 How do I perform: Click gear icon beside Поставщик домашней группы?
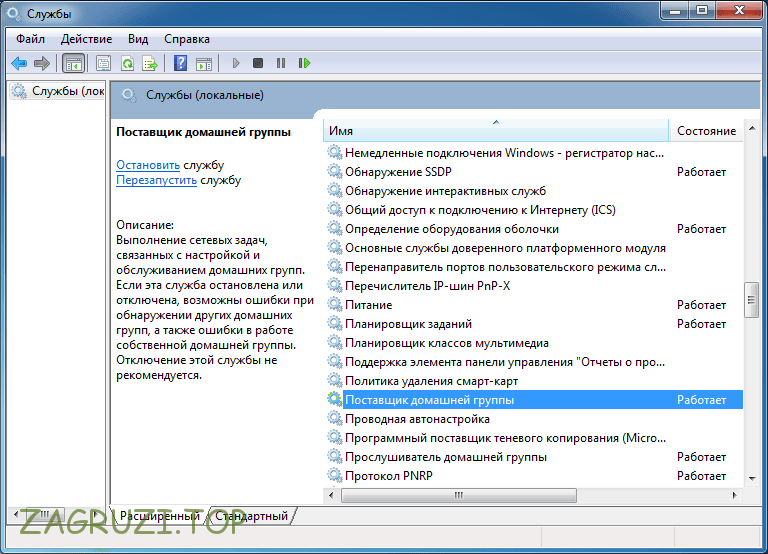coord(335,399)
